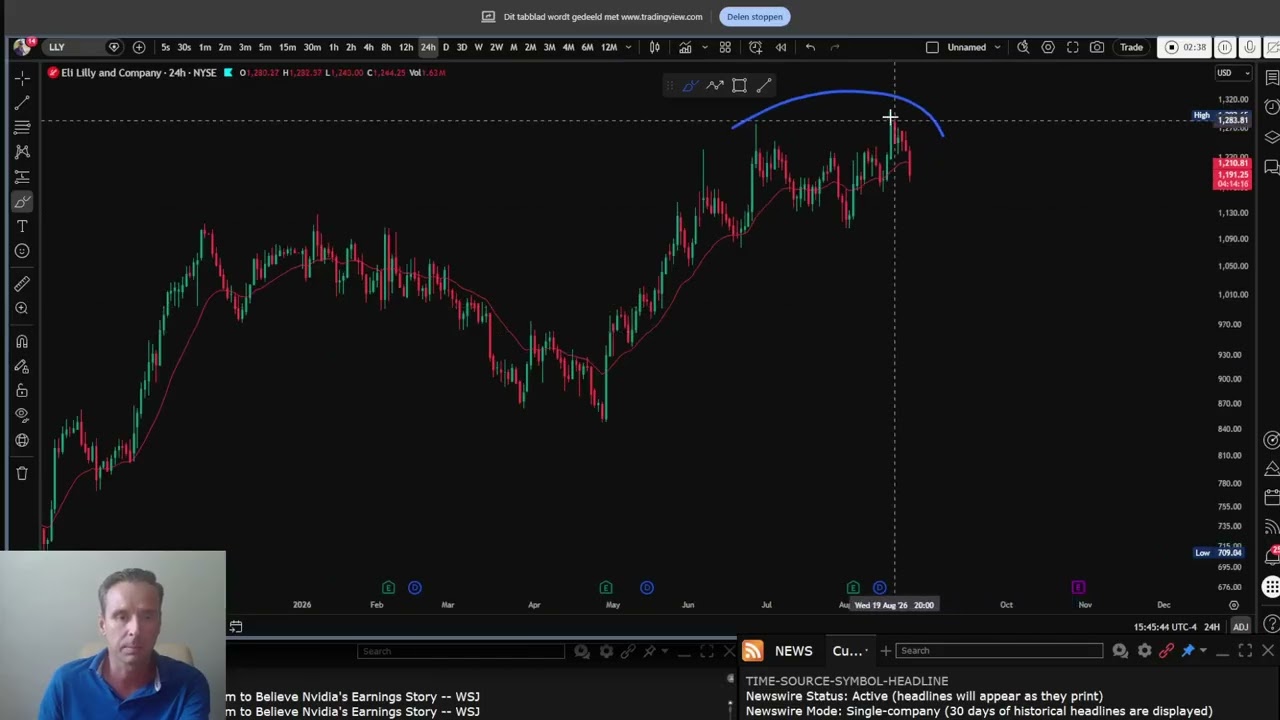Open the candlestick chart type selector
The width and height of the screenshot is (1280, 720).
[655, 47]
